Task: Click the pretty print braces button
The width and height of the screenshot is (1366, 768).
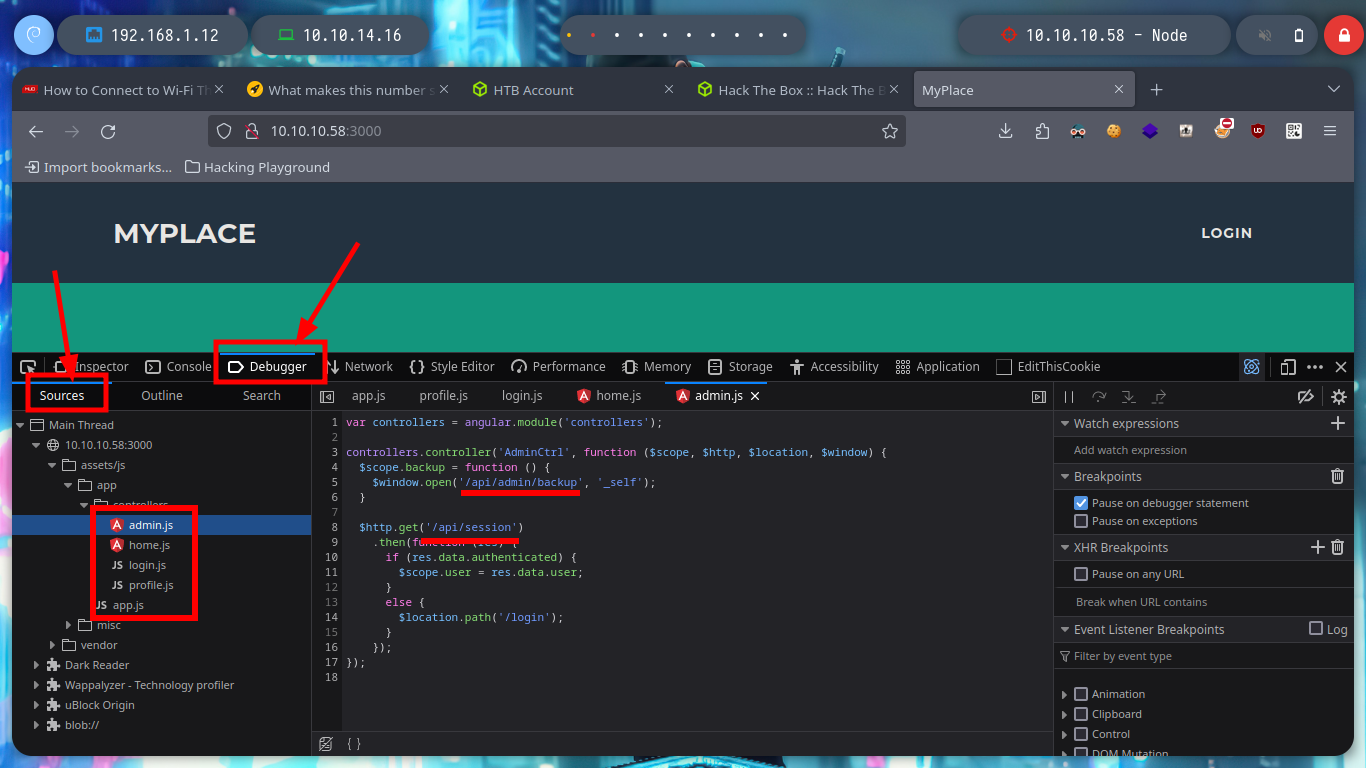Action: tap(354, 743)
